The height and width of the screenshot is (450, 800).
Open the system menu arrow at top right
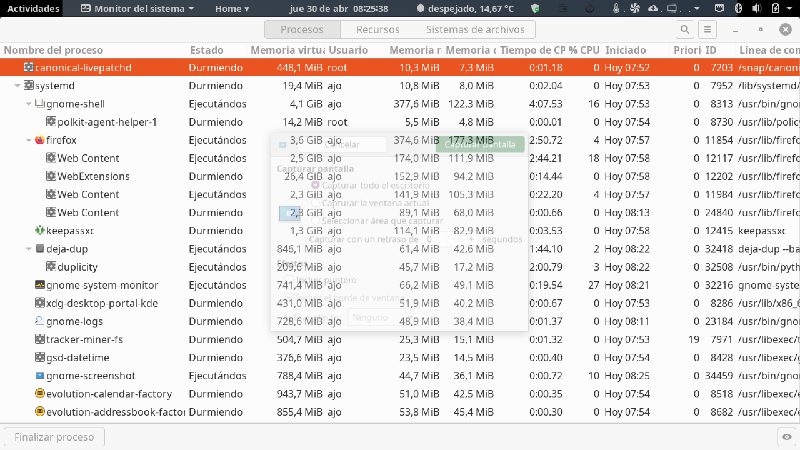pos(791,8)
